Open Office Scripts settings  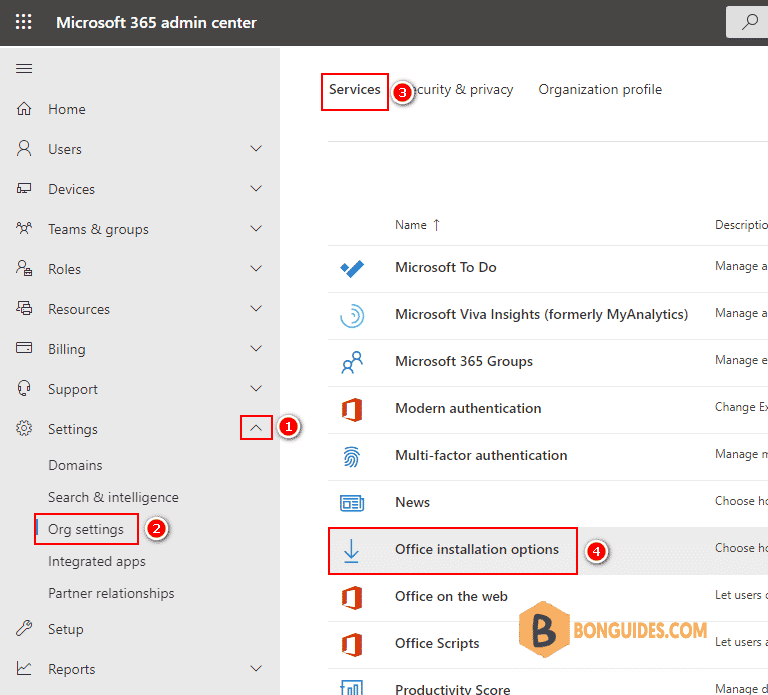pos(437,644)
